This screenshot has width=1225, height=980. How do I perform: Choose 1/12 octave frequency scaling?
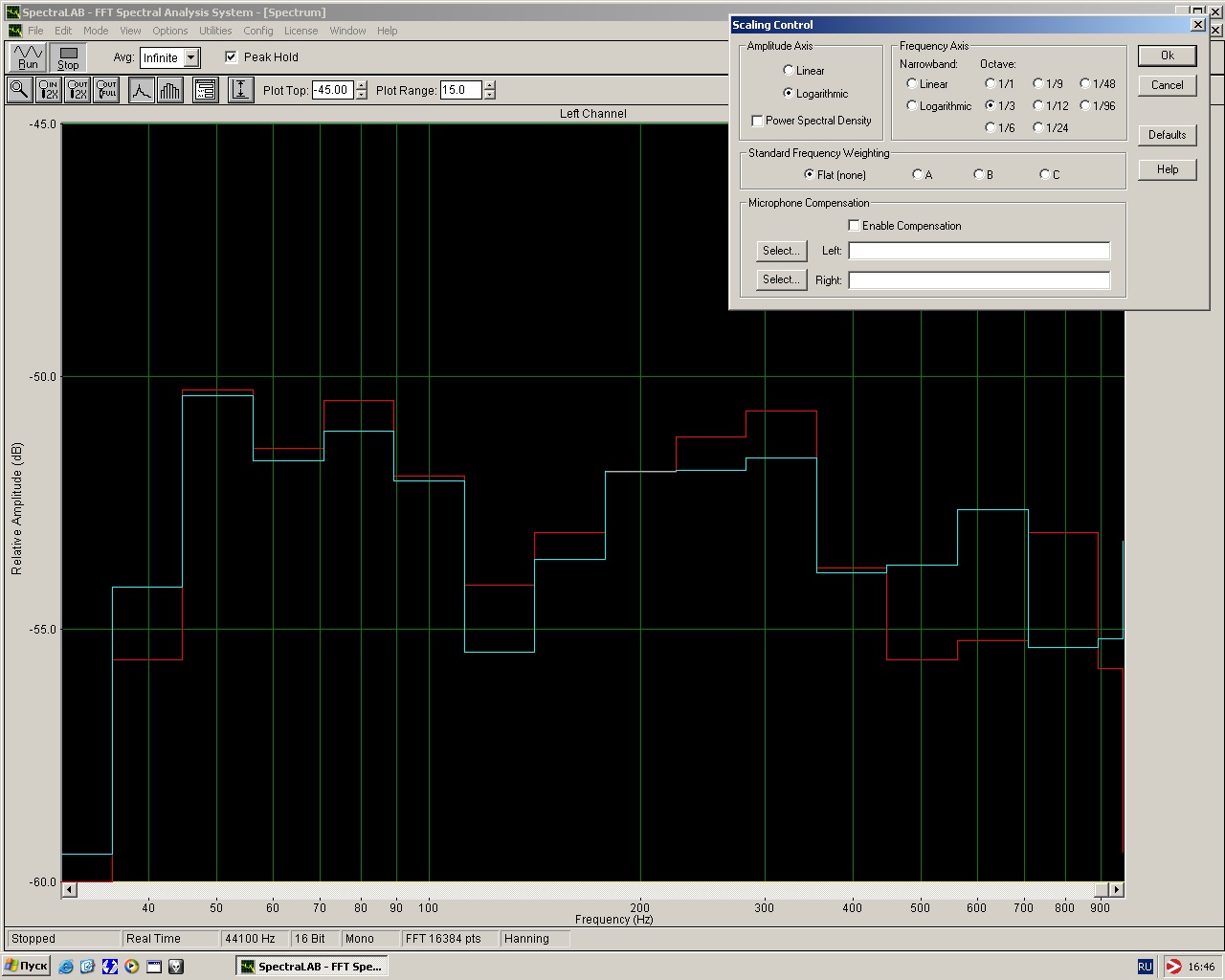(1038, 106)
